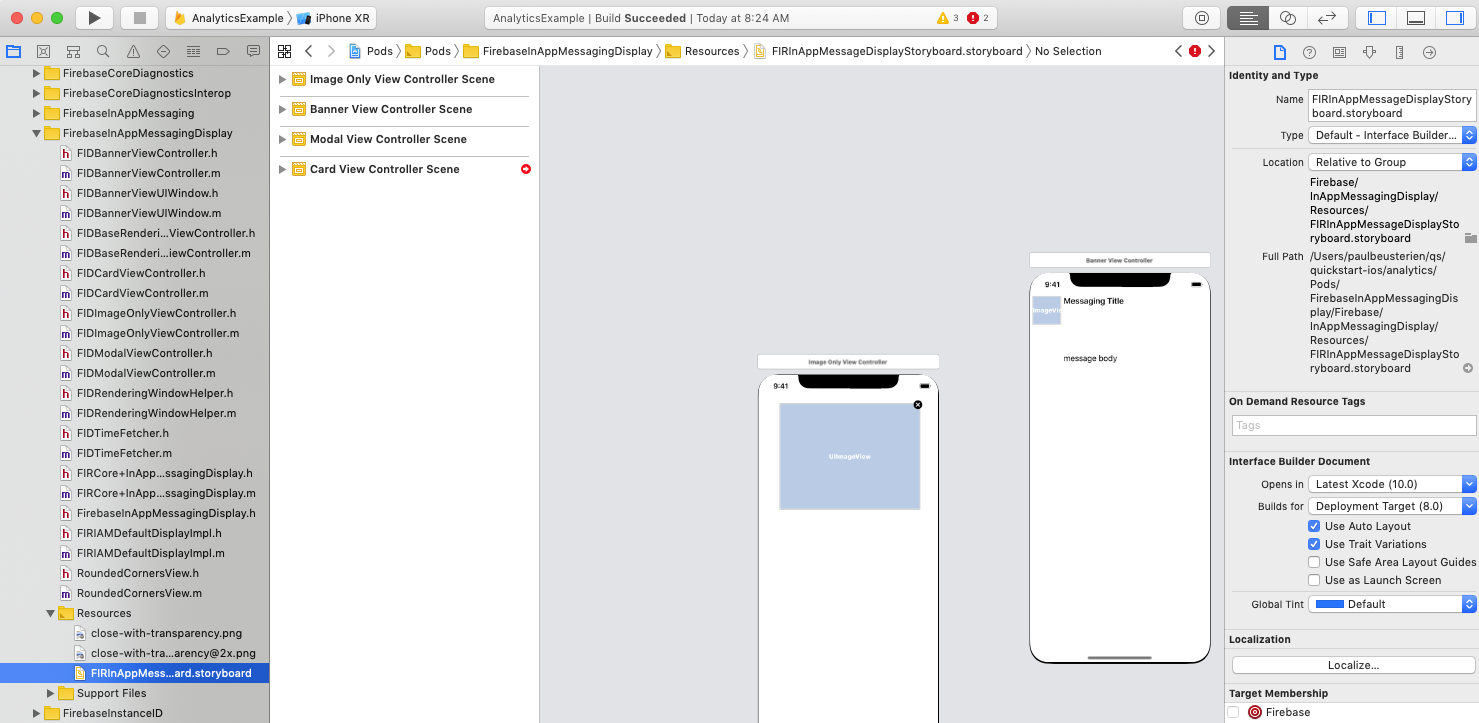
Task: Show the Quick Help inspector
Action: [1309, 52]
